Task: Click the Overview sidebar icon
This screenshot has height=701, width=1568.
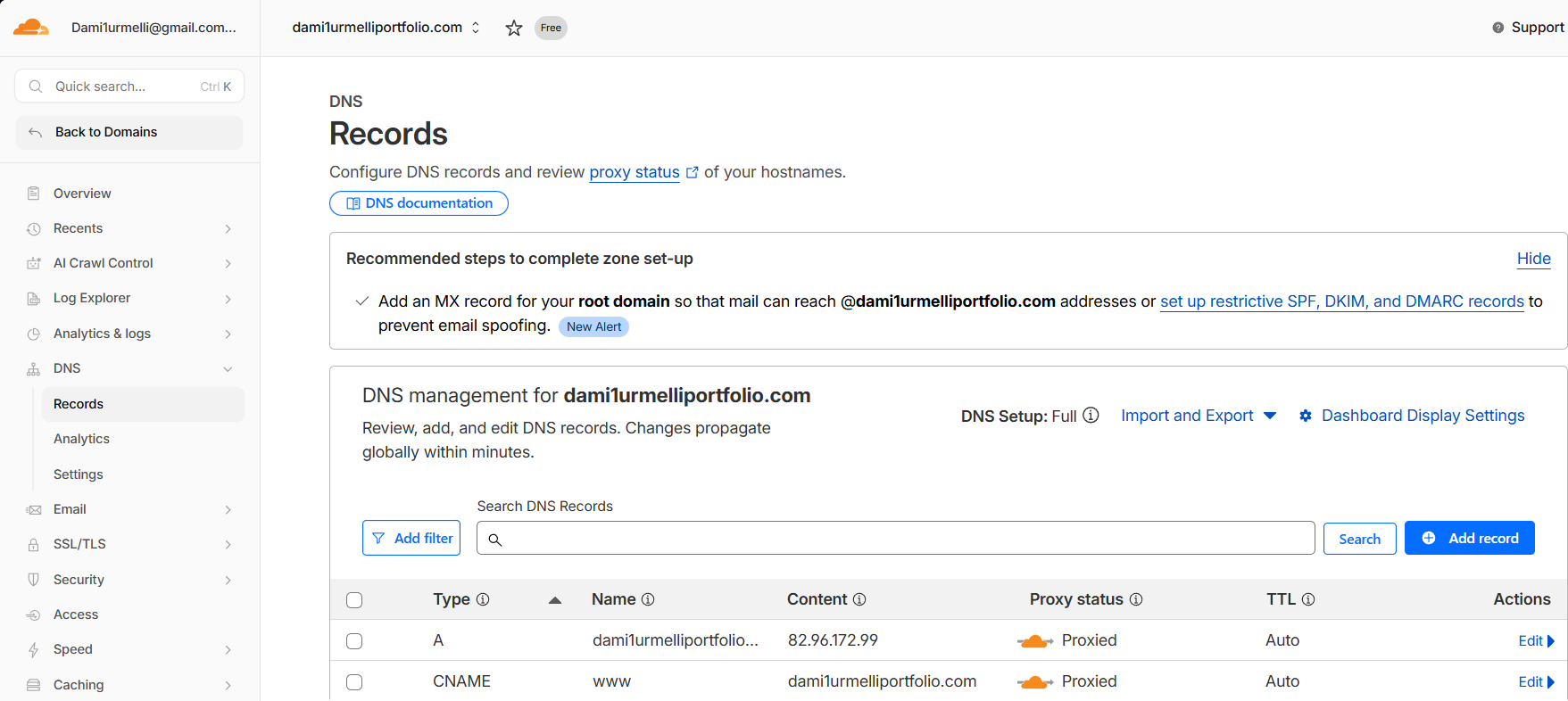Action: pos(34,194)
